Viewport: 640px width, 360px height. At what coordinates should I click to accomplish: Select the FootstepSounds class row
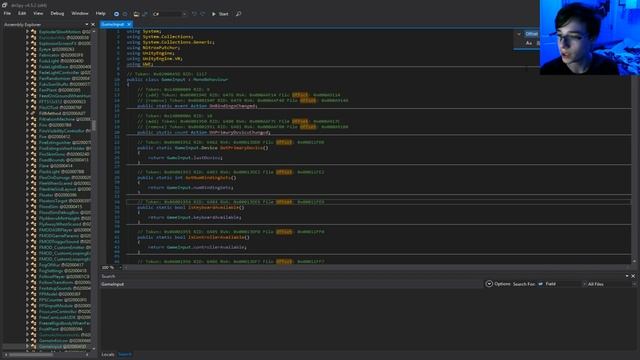pyautogui.click(x=64, y=288)
